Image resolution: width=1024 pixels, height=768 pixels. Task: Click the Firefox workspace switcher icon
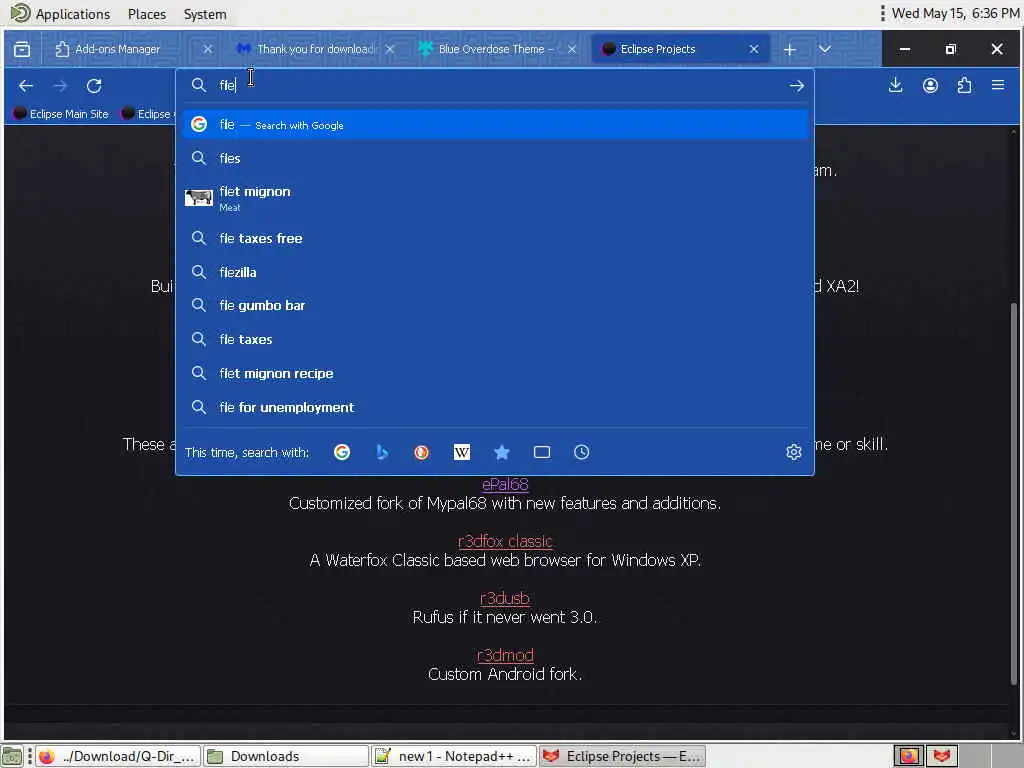click(x=908, y=756)
